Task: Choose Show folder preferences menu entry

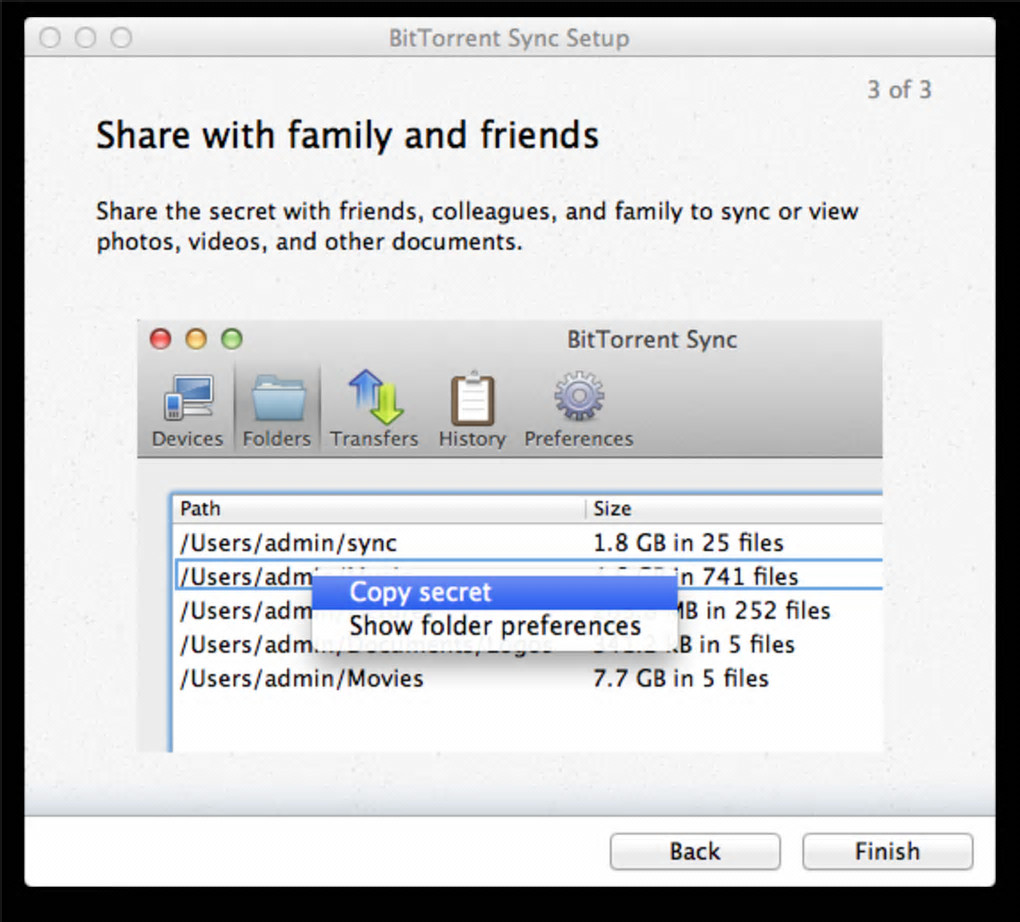Action: 495,626
